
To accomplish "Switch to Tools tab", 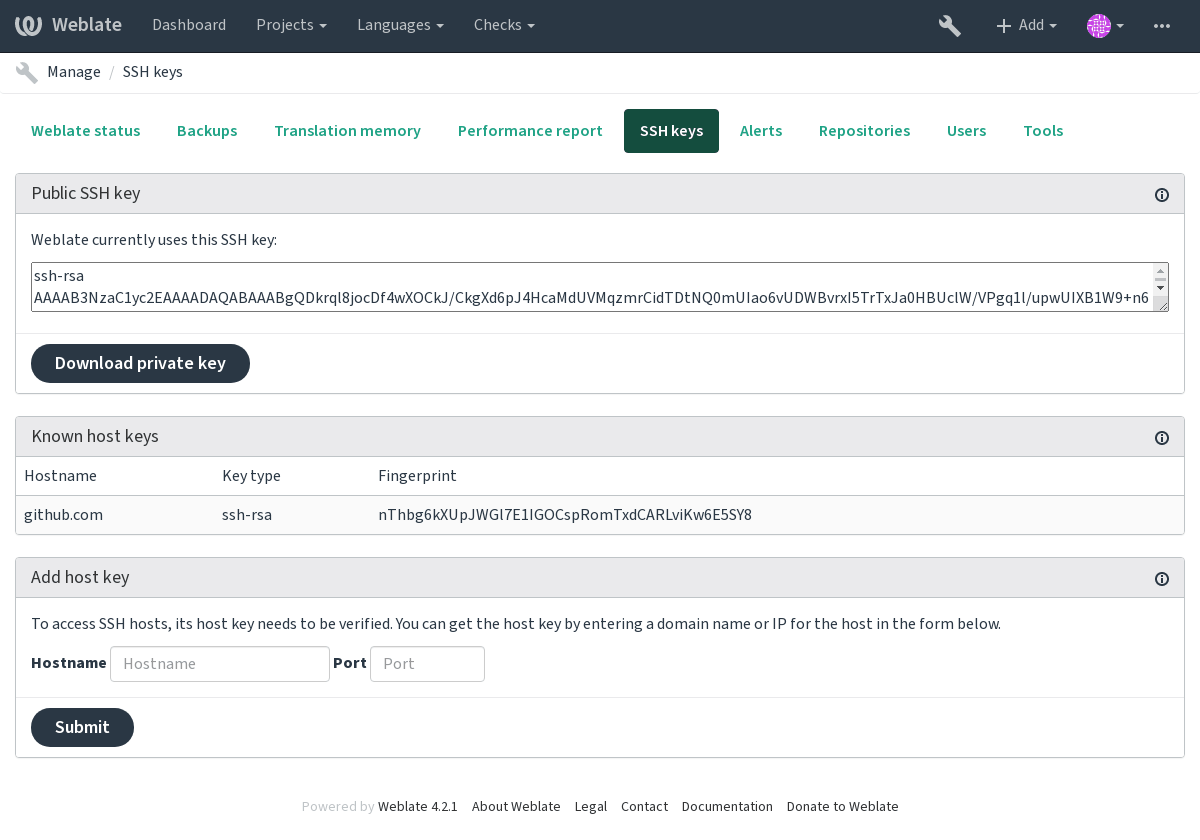I will (x=1043, y=131).
